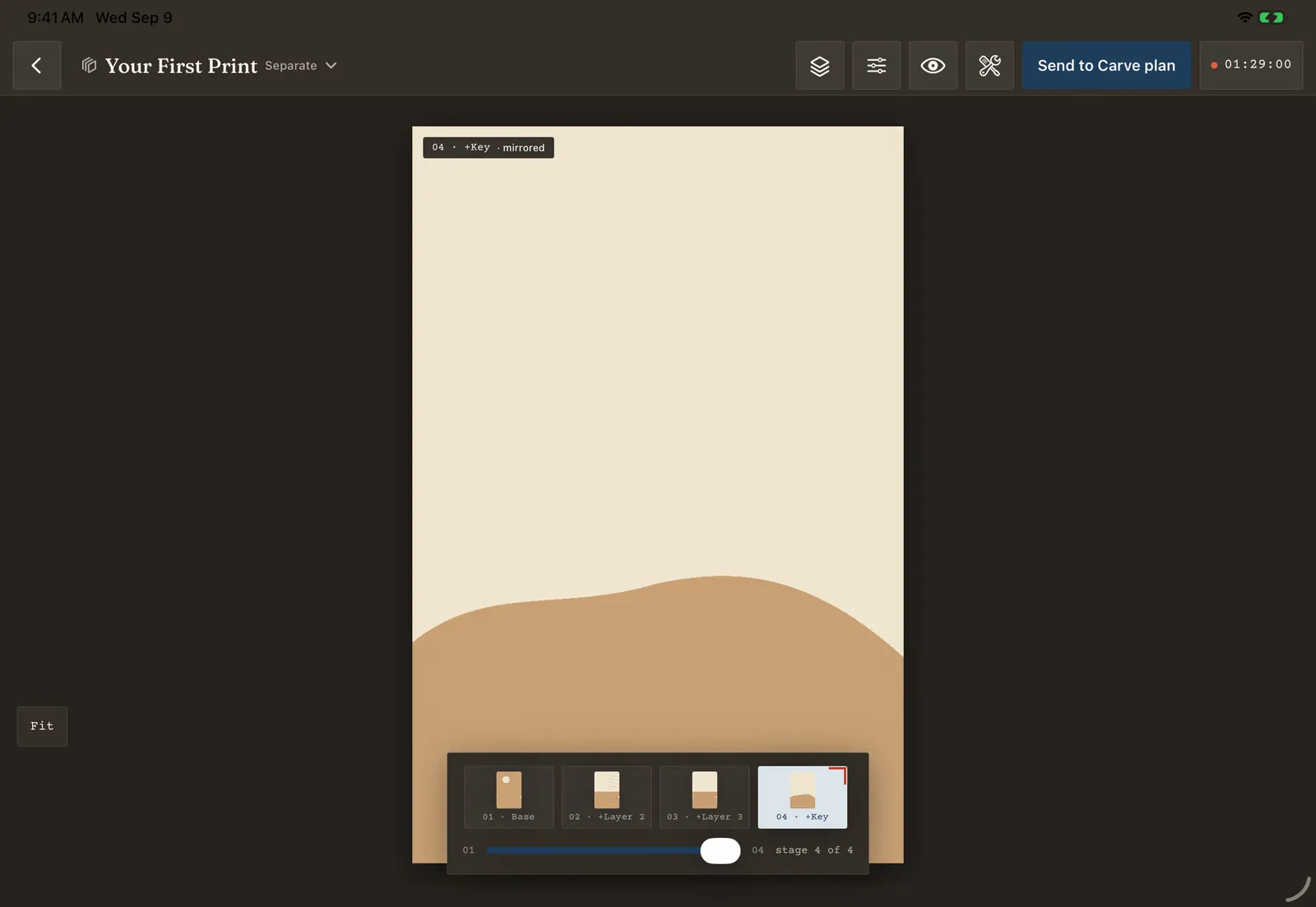Click the stage 4 of 4 indicator
The image size is (1316, 907).
click(814, 850)
